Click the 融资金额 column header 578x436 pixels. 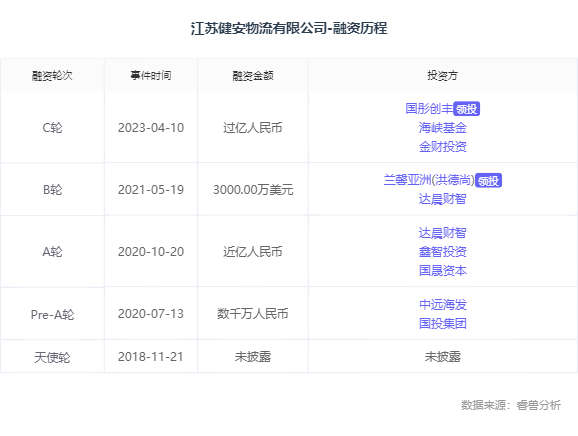[x=253, y=76]
